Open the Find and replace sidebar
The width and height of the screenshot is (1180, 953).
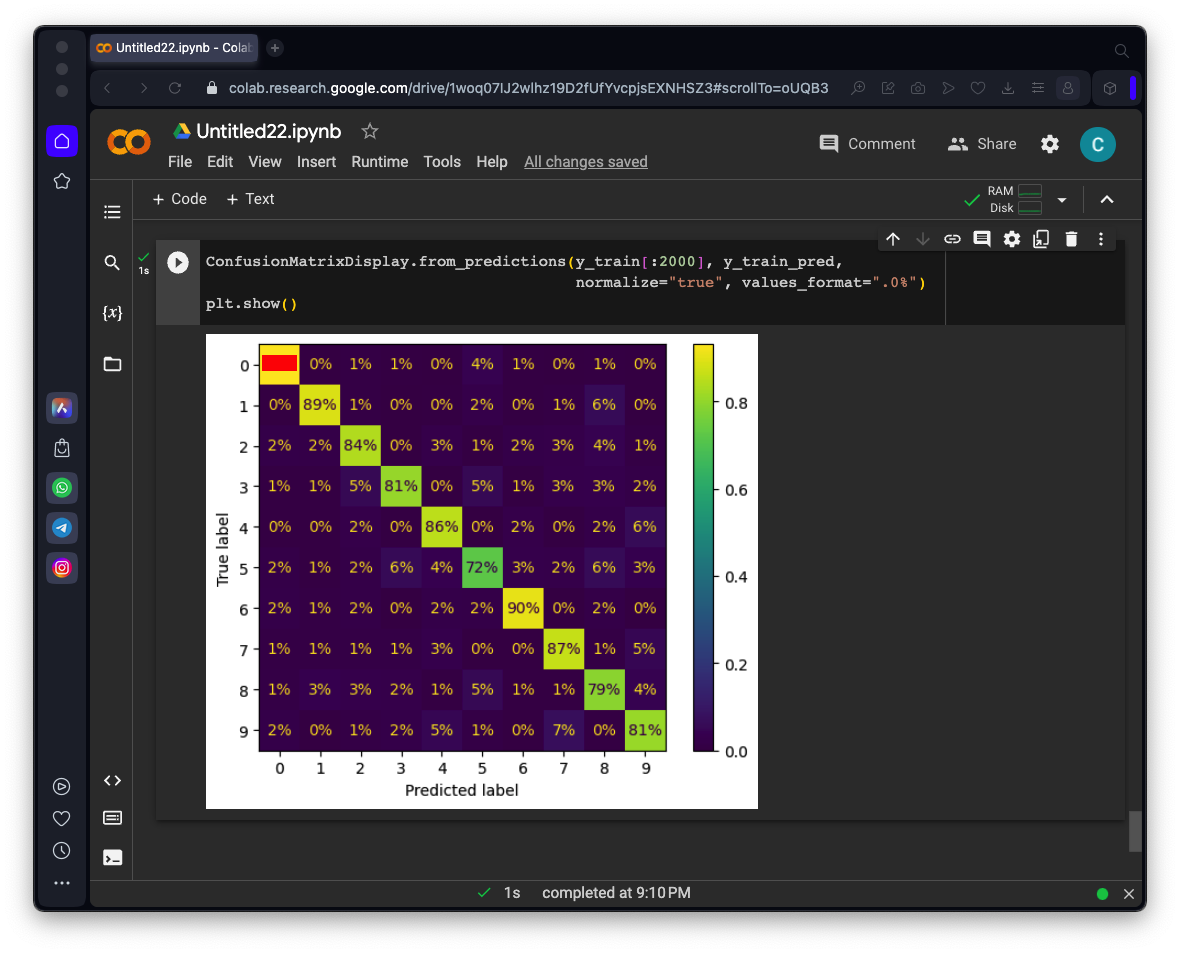(x=112, y=263)
